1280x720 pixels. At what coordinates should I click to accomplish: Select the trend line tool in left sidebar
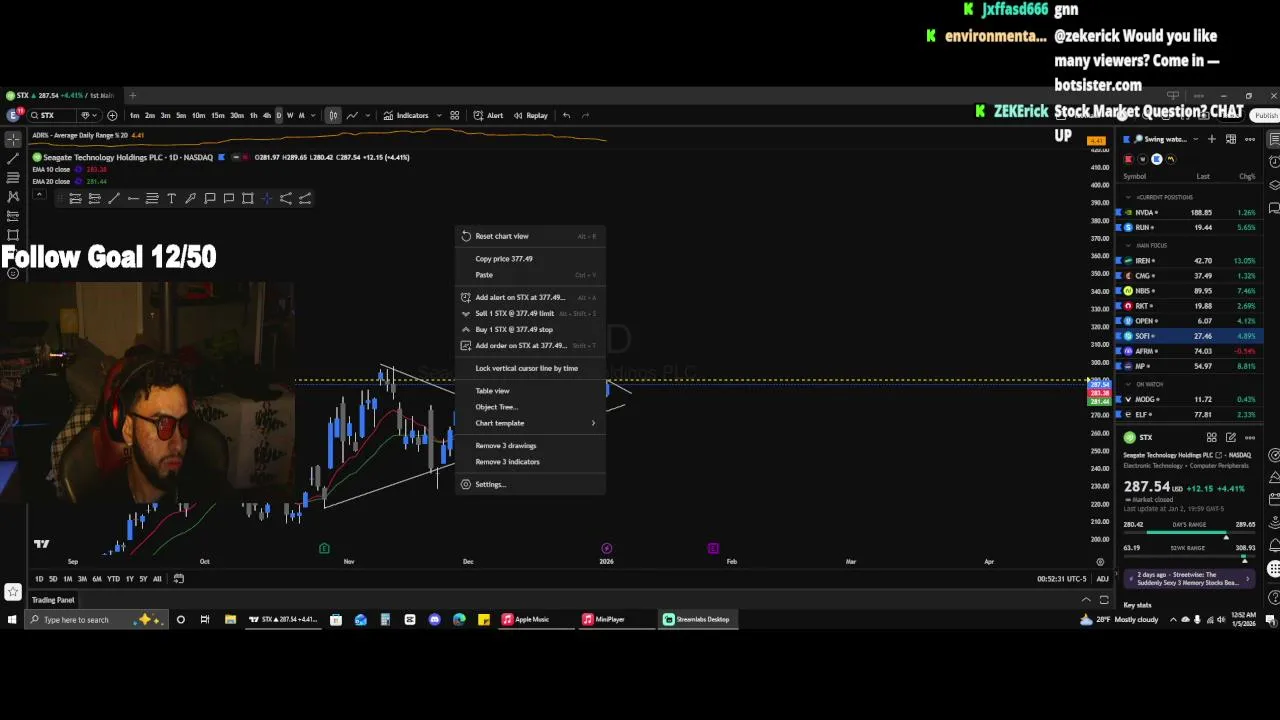point(13,159)
